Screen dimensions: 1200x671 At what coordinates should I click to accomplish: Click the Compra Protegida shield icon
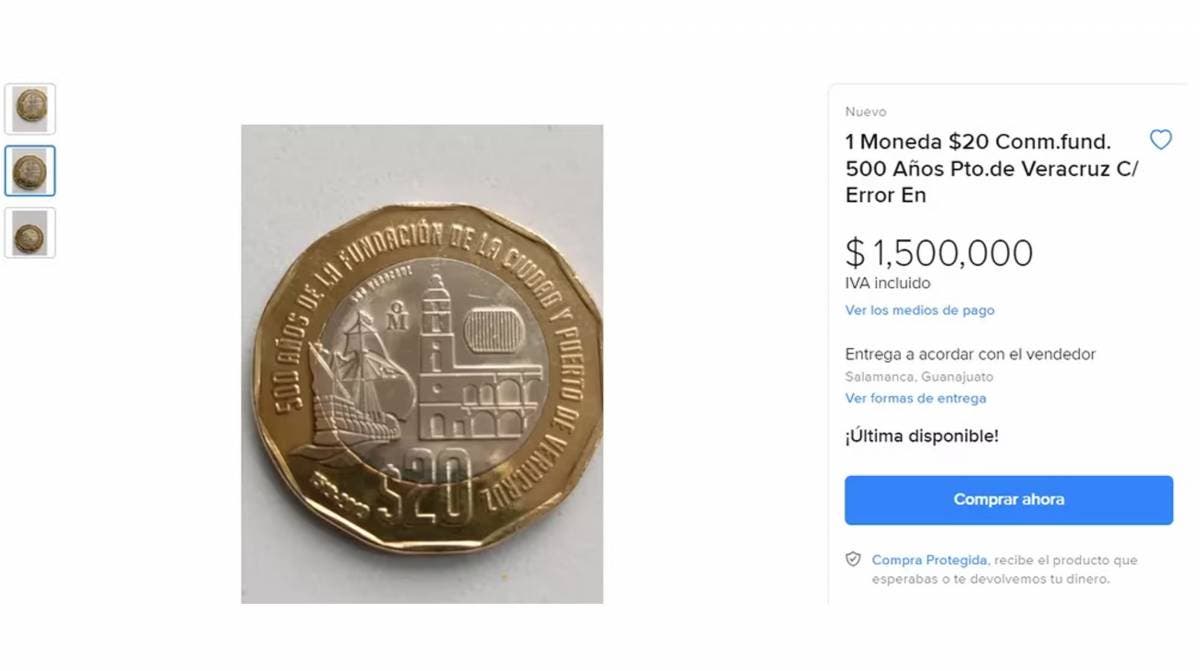(x=853, y=559)
